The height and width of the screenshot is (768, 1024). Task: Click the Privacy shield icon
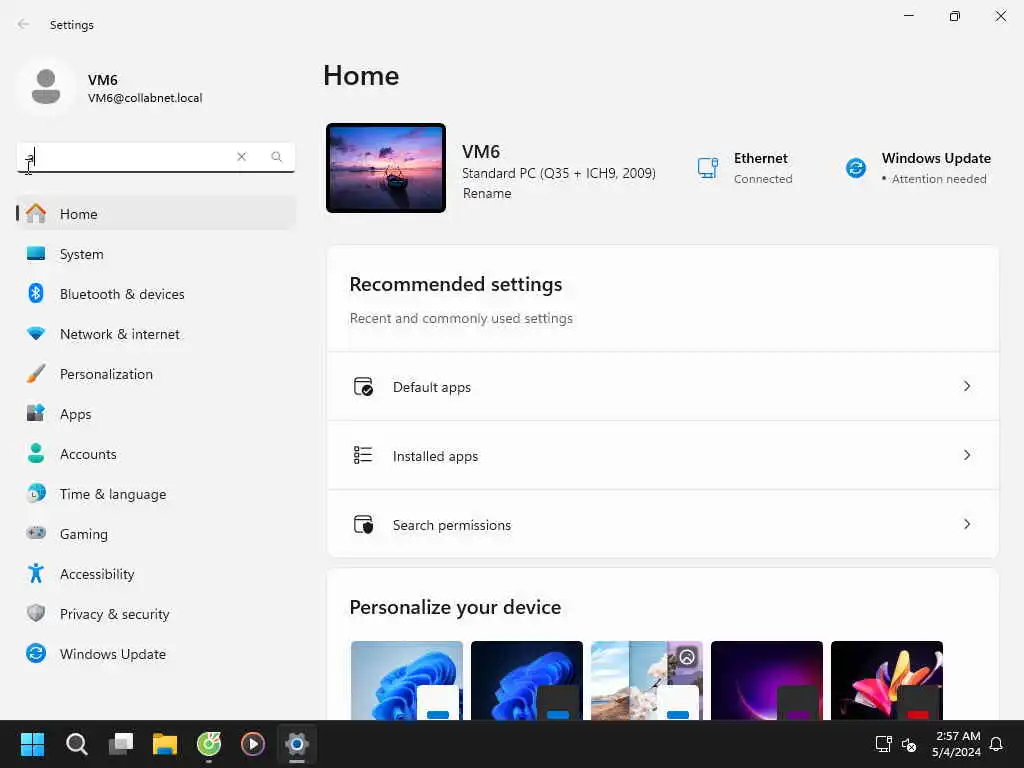point(36,613)
